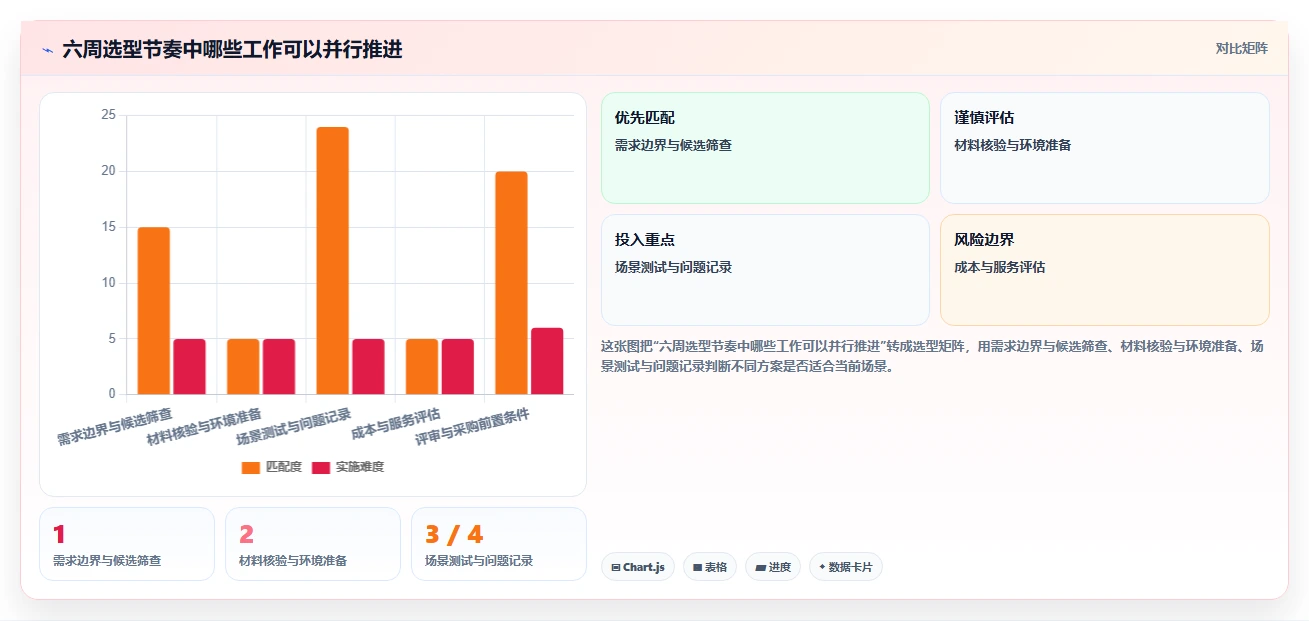Click 成本与服务评估 text in 风险边界 card
This screenshot has width=1309, height=621.
1000,267
